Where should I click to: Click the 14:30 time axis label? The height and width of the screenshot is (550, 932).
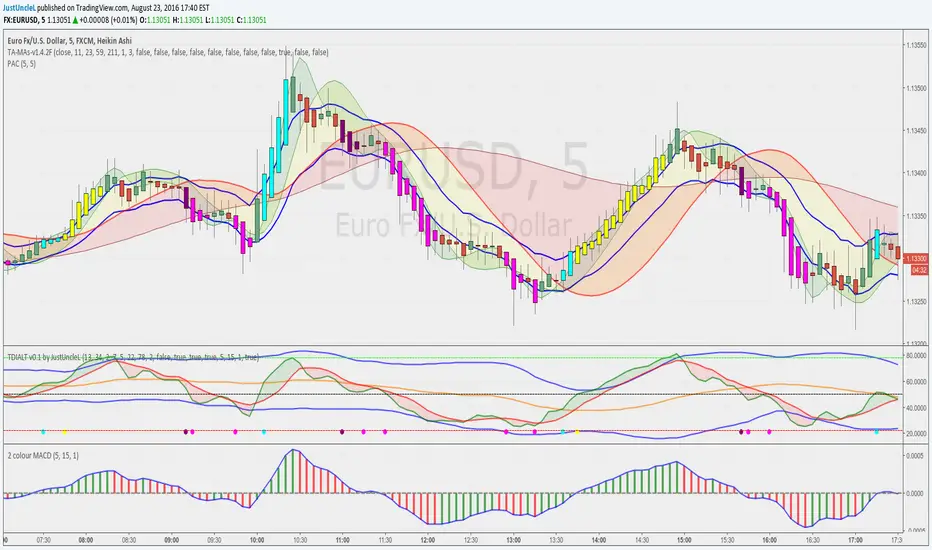[642, 540]
